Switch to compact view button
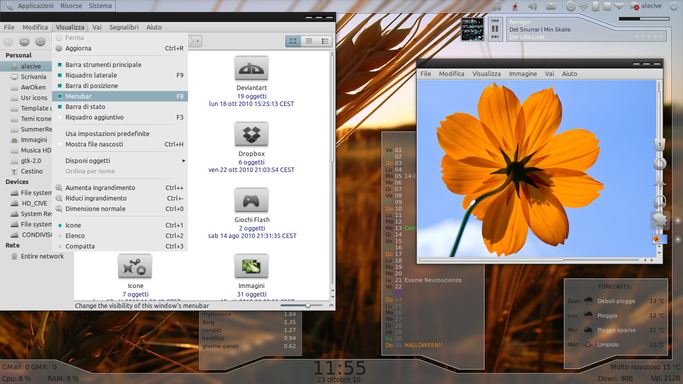Viewport: 683px width, 384px height. (325, 41)
